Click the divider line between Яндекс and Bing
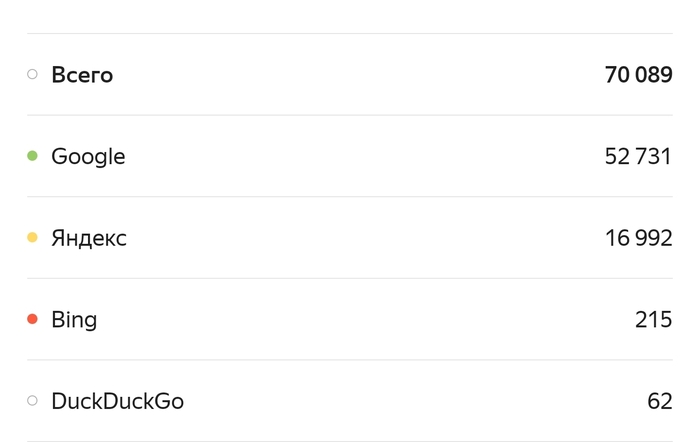The image size is (700, 442). pyautogui.click(x=350, y=278)
